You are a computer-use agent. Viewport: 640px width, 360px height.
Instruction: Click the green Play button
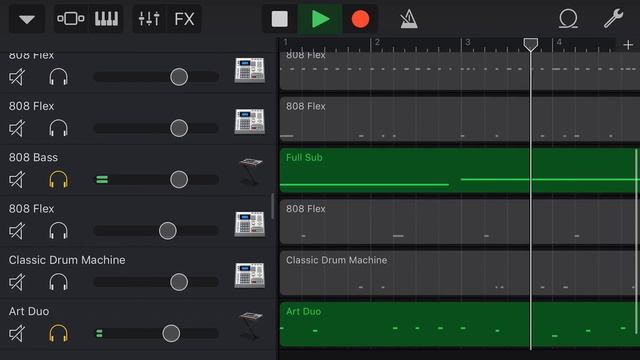click(320, 19)
